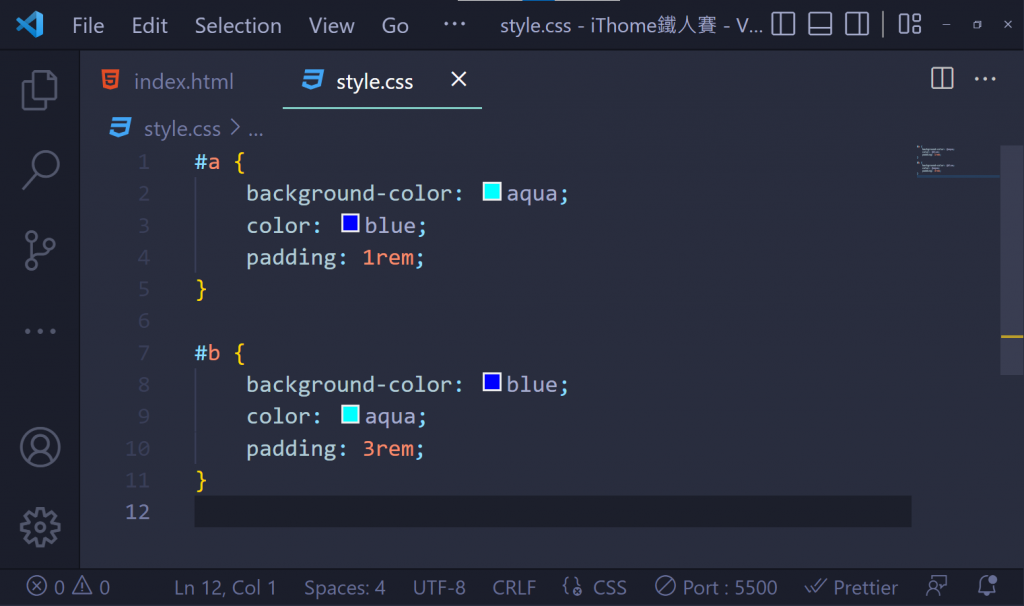Open the Accounts menu icon
Image resolution: width=1024 pixels, height=606 pixels.
40,447
